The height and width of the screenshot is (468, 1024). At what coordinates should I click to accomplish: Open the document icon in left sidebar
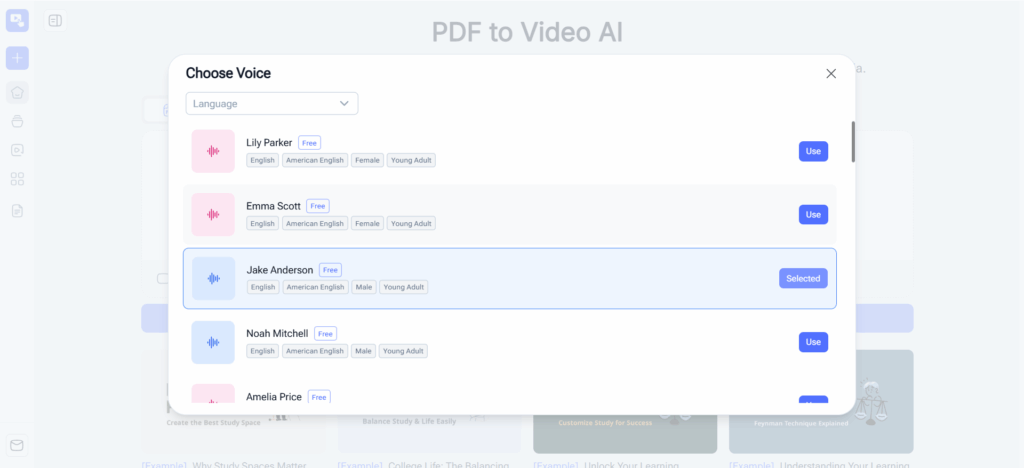pos(17,211)
